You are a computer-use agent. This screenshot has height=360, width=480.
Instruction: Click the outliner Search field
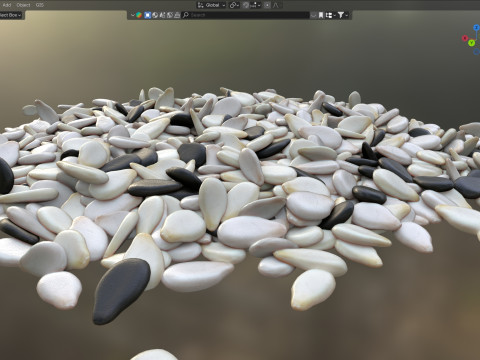pyautogui.click(x=246, y=15)
